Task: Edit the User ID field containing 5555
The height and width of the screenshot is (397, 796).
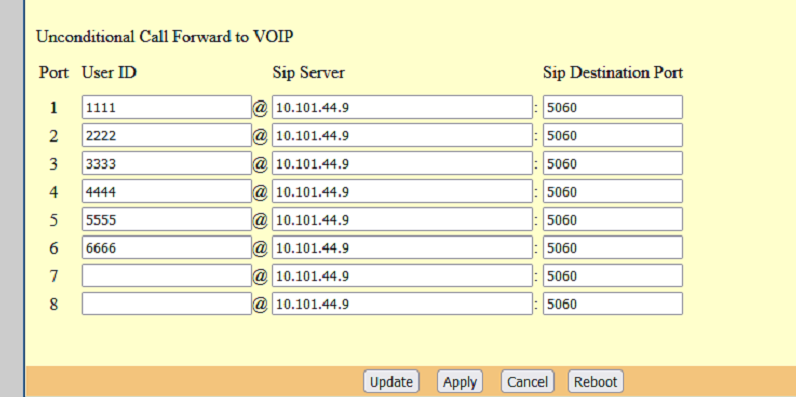Action: point(167,219)
